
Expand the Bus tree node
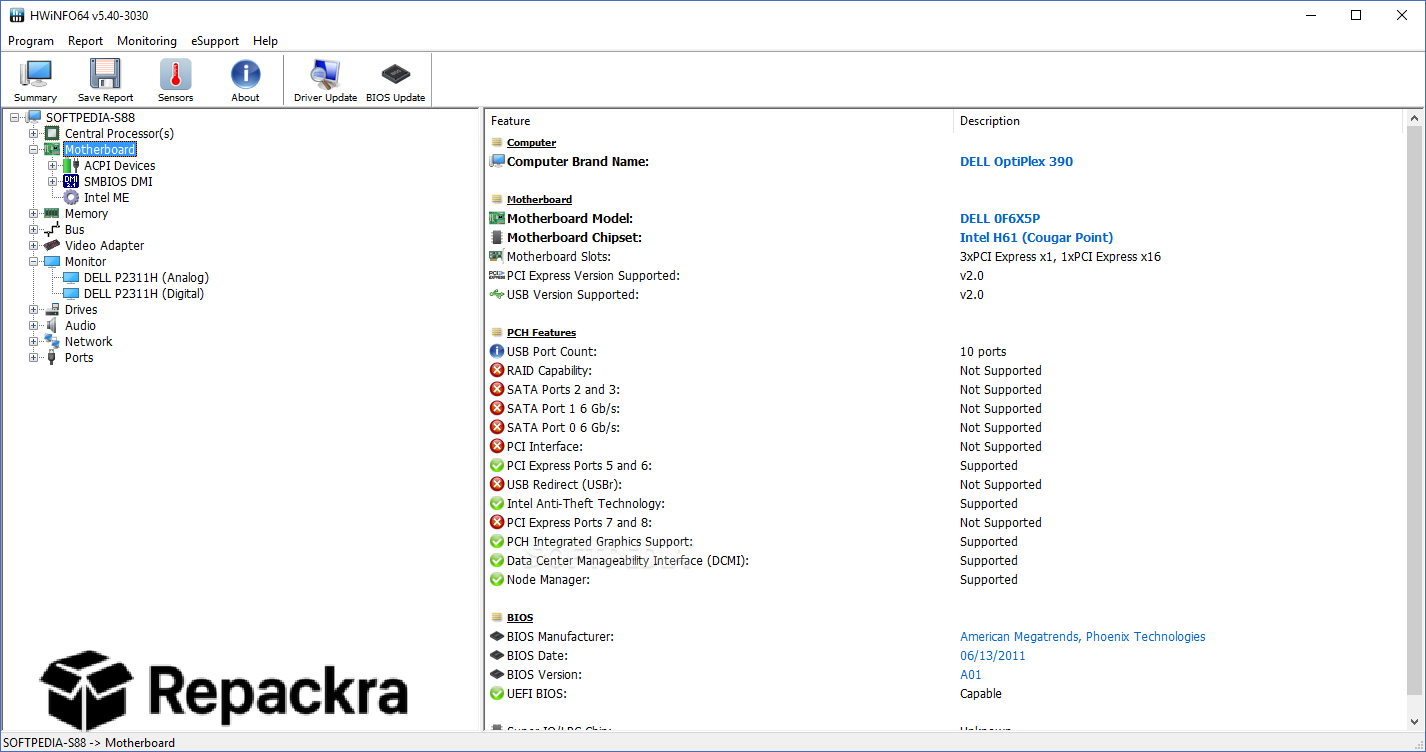pyautogui.click(x=34, y=230)
